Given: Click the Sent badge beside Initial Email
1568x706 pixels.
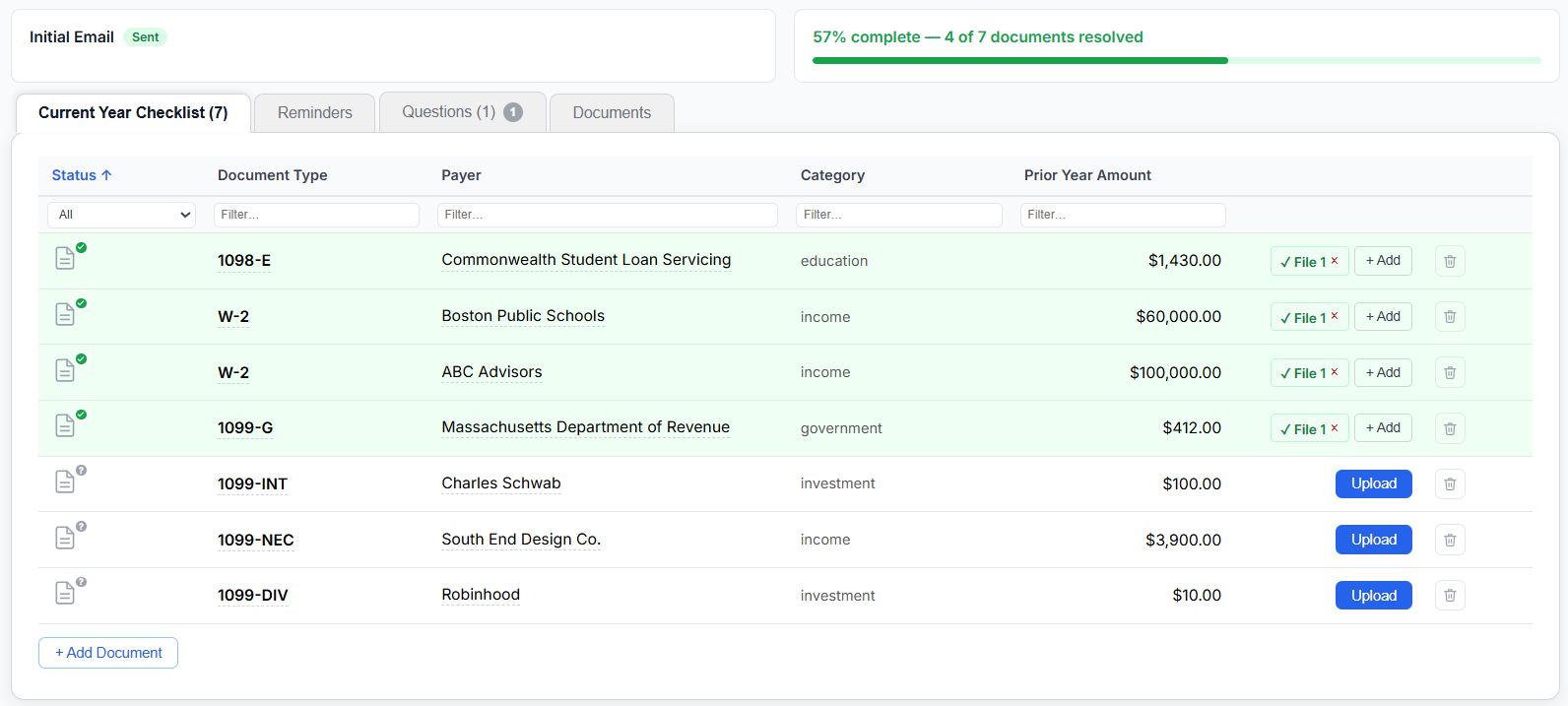Looking at the screenshot, I should point(145,37).
